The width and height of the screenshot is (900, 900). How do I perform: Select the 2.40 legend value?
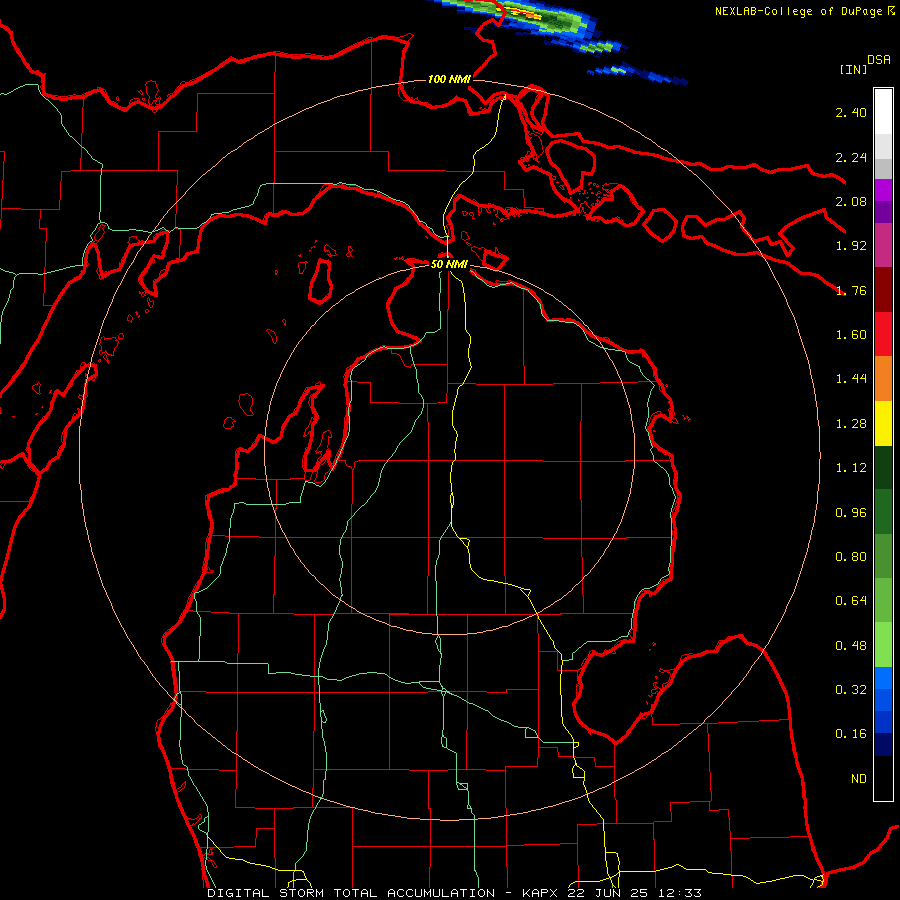click(851, 112)
